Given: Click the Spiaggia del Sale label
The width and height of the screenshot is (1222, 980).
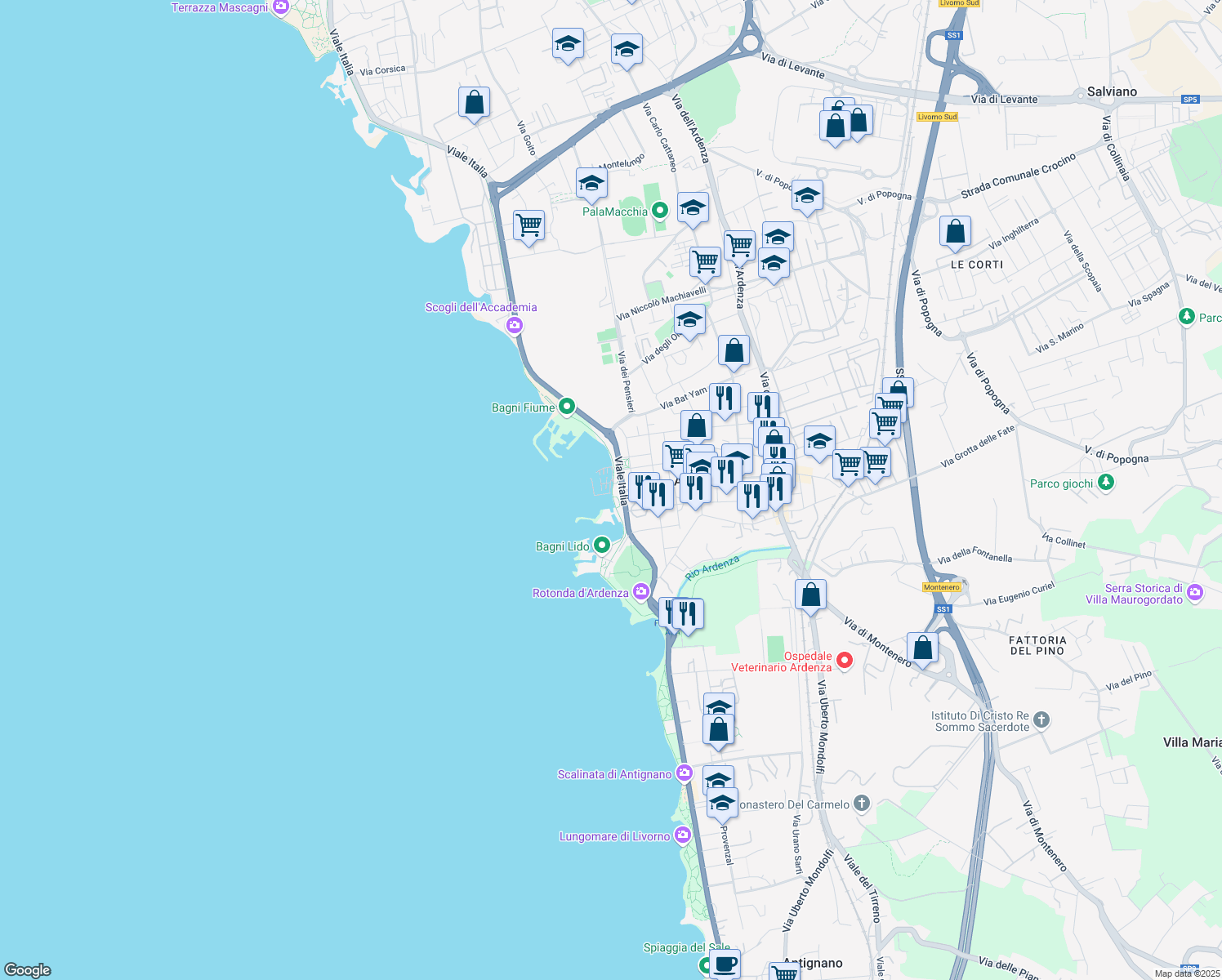Looking at the screenshot, I should [686, 947].
